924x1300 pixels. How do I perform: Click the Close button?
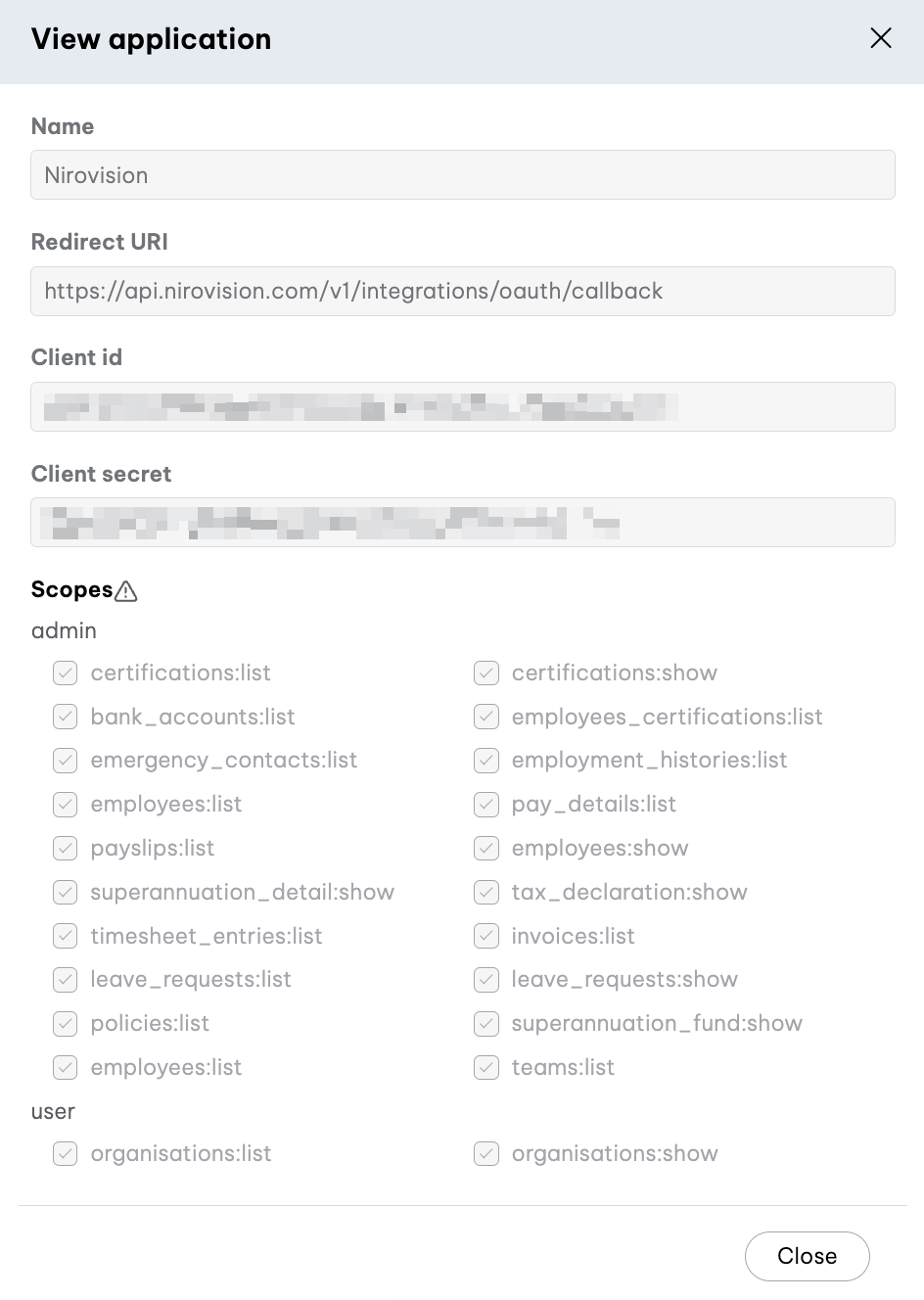[807, 1256]
